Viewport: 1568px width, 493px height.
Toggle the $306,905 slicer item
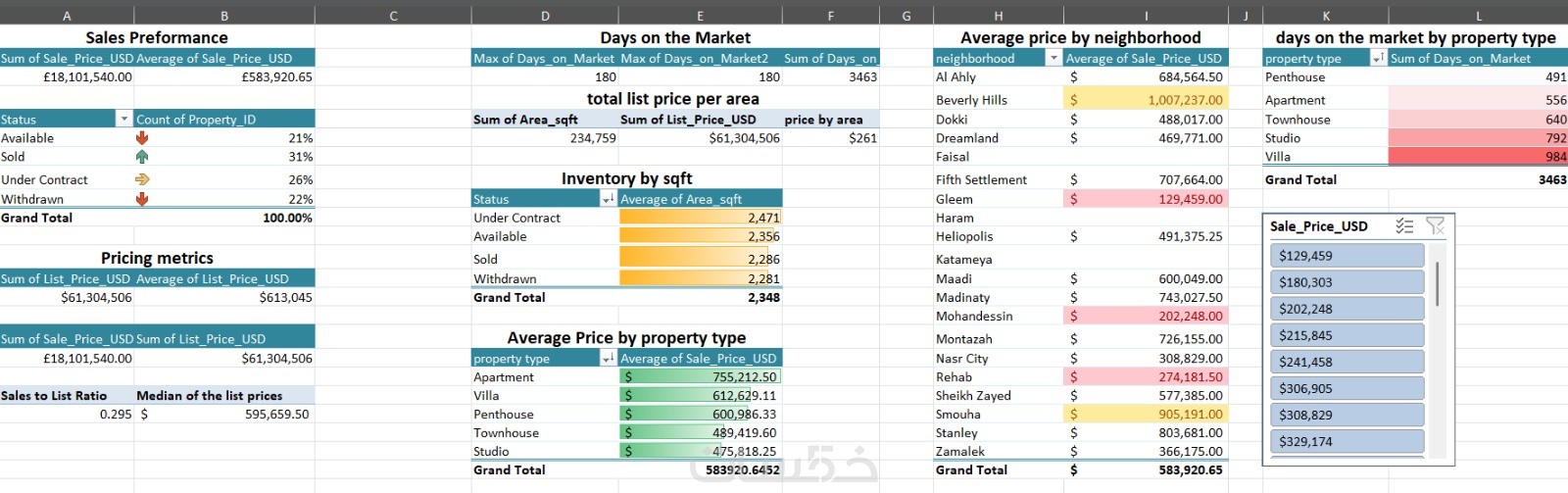point(1347,388)
